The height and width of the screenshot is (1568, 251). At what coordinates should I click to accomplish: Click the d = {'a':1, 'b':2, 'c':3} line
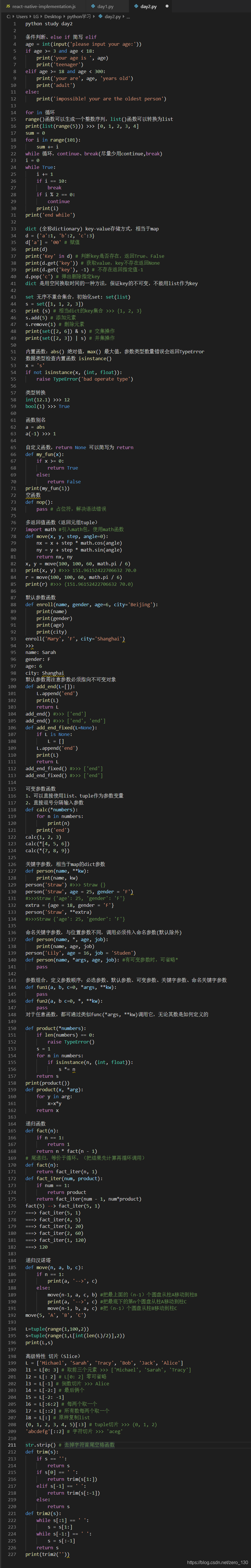[60, 236]
